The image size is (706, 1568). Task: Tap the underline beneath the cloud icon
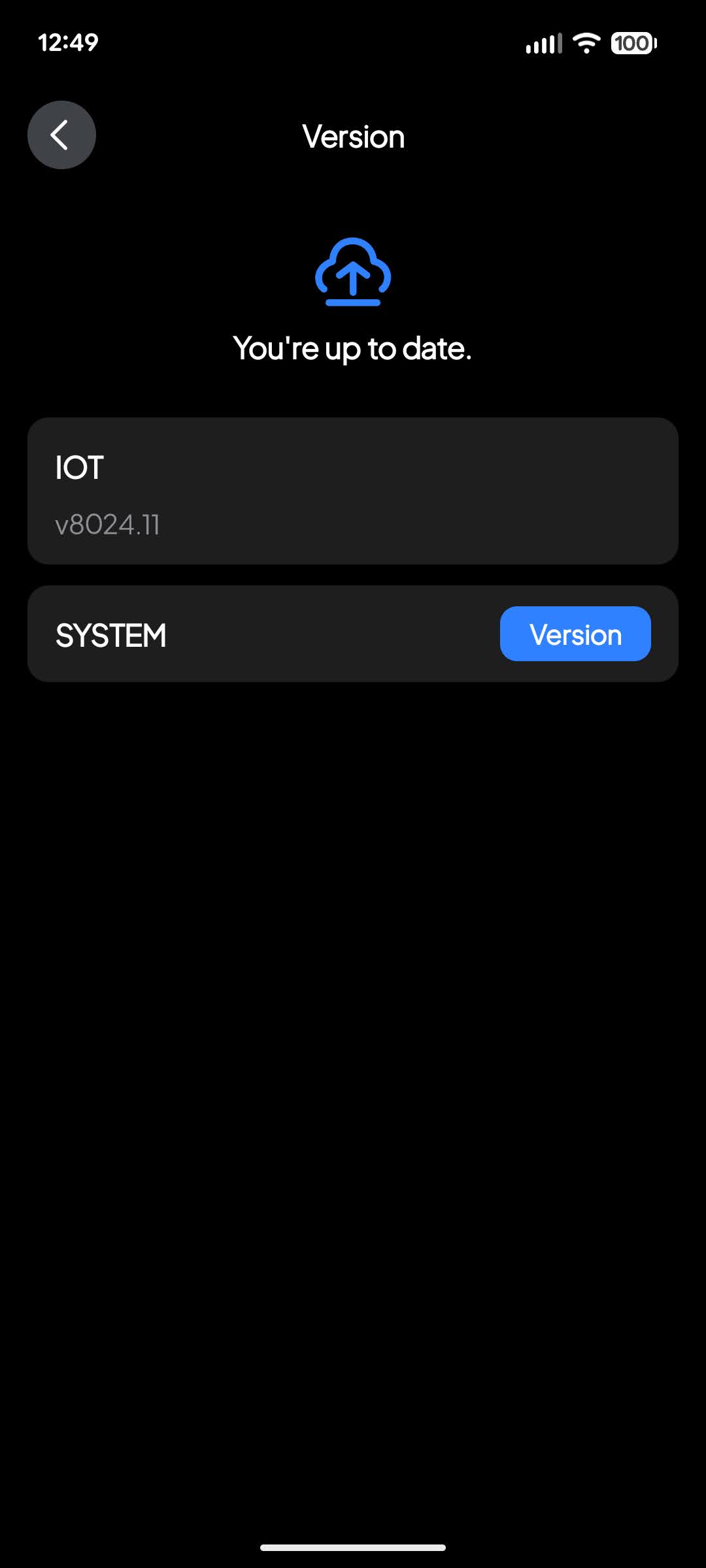353,302
